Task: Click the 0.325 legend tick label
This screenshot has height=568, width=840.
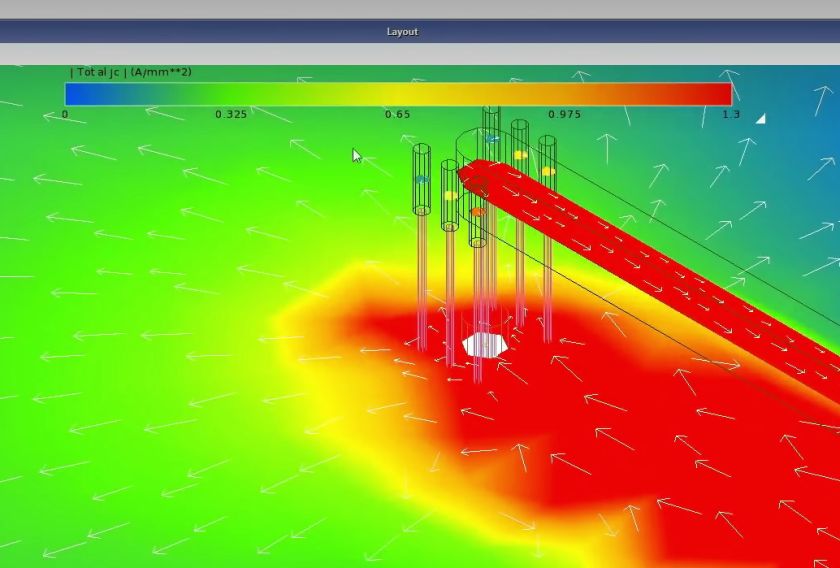Action: pyautogui.click(x=231, y=114)
